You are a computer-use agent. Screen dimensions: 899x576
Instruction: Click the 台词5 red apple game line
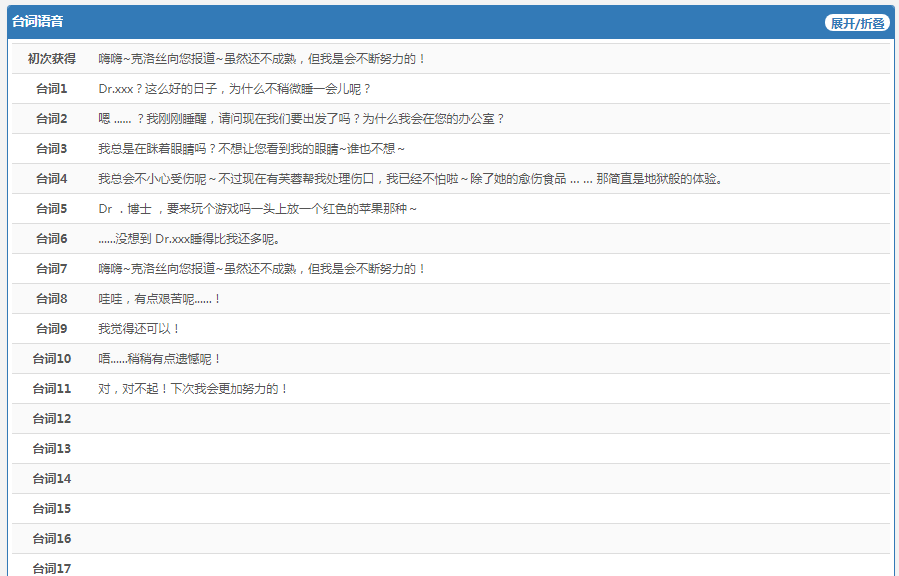257,209
